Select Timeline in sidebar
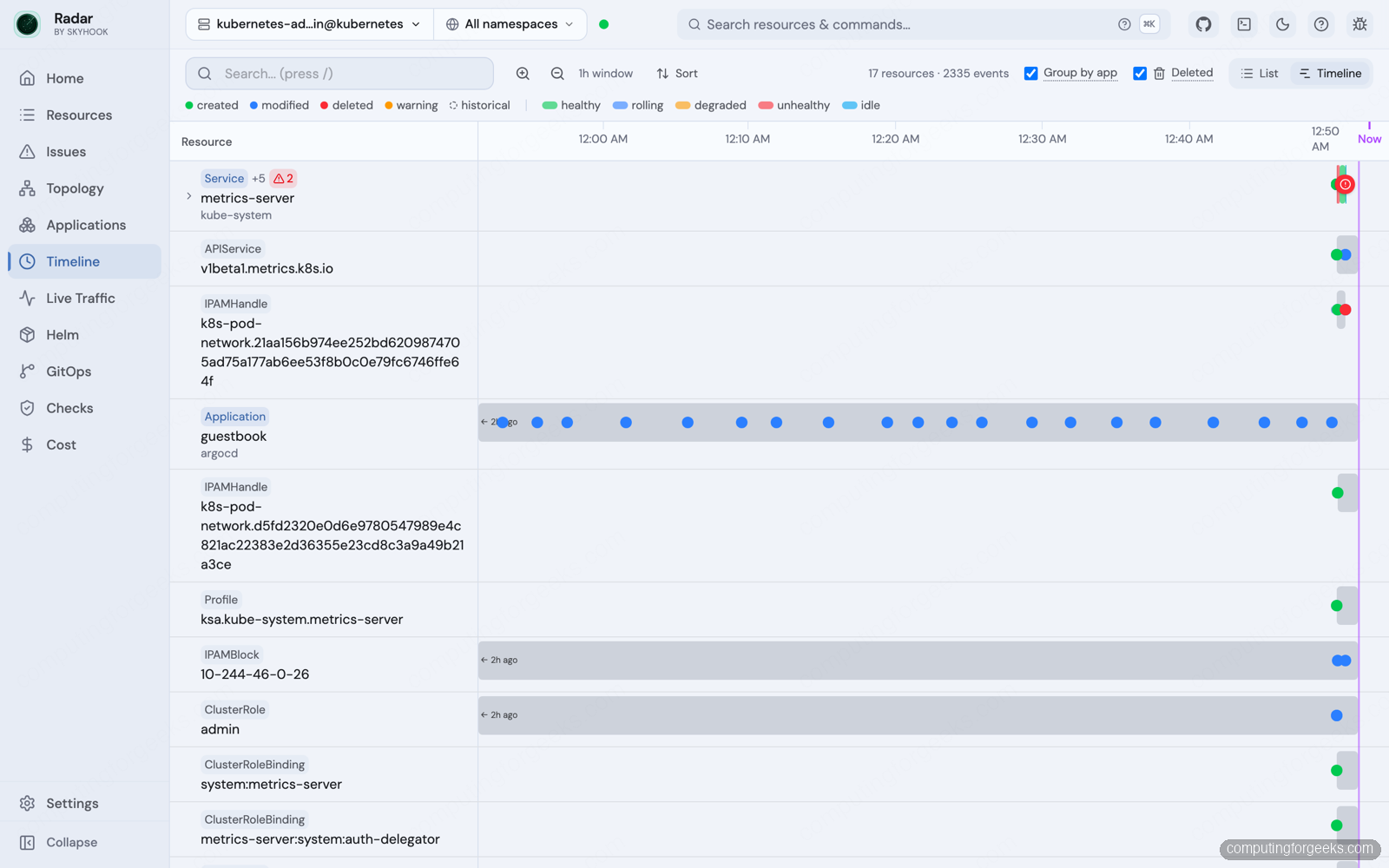Viewport: 1389px width, 868px height. (x=84, y=261)
